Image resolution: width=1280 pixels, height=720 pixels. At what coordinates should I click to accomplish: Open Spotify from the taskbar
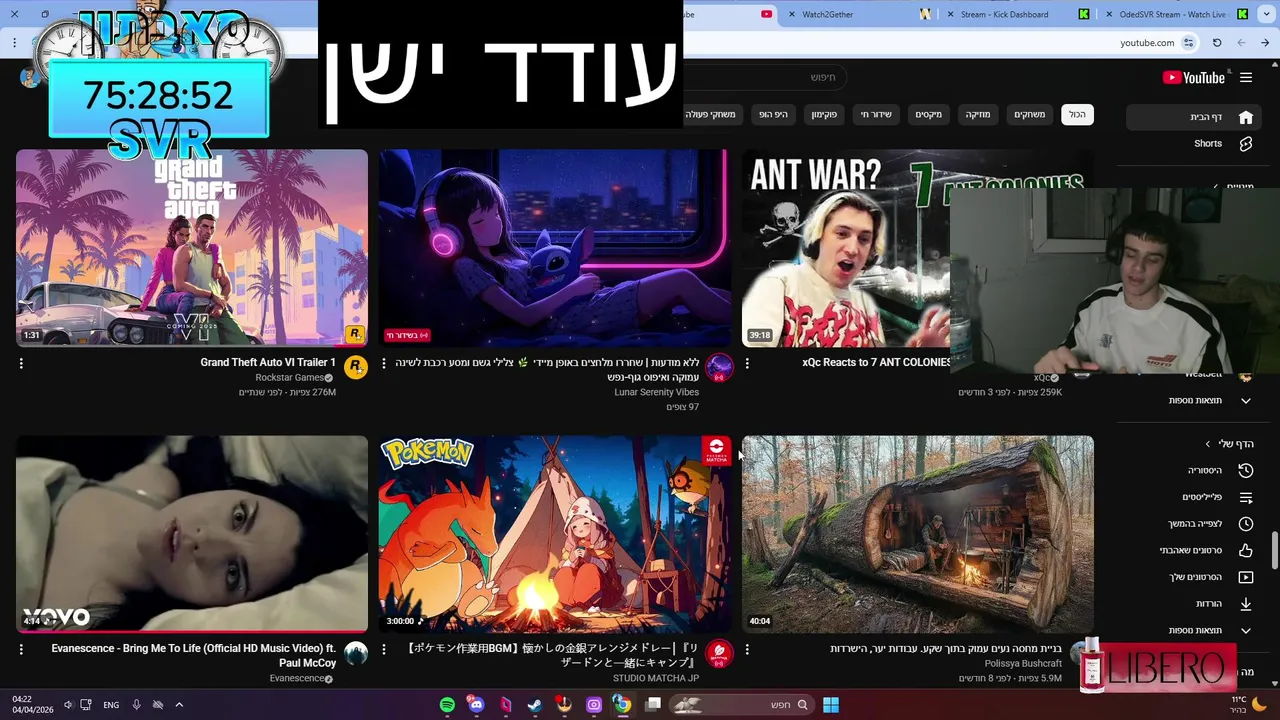(447, 705)
